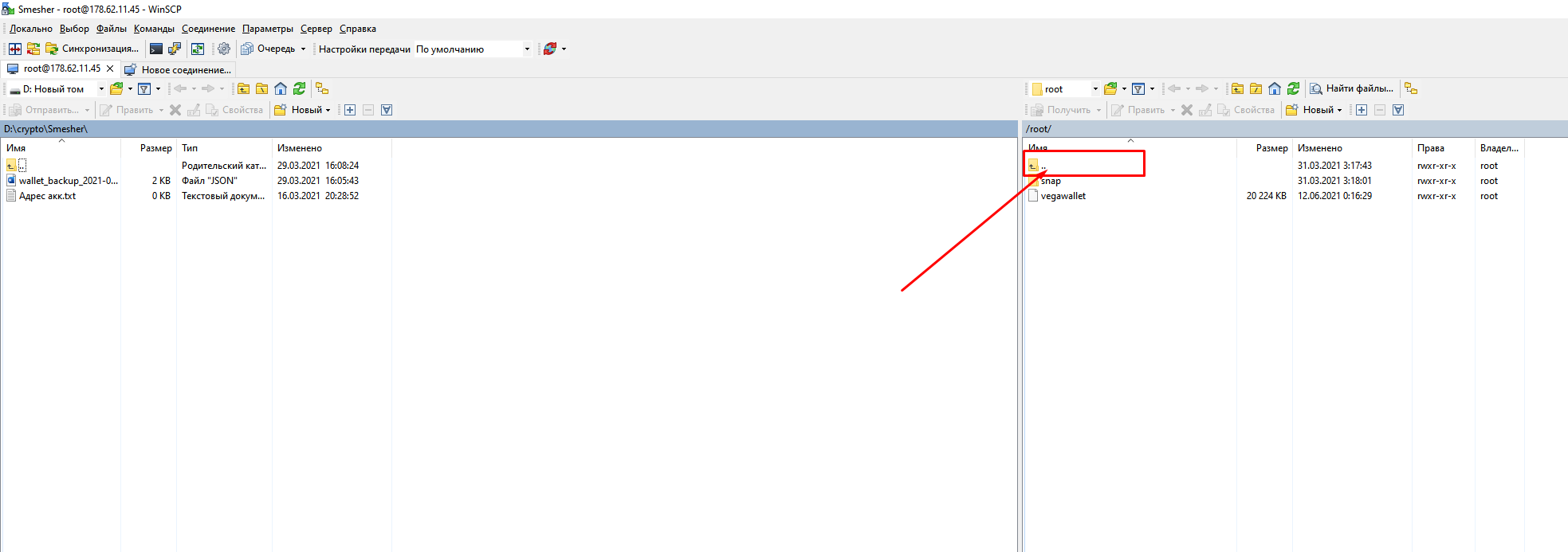Go to remote root directory icon
Screen dimensions: 1568x552
[1256, 88]
